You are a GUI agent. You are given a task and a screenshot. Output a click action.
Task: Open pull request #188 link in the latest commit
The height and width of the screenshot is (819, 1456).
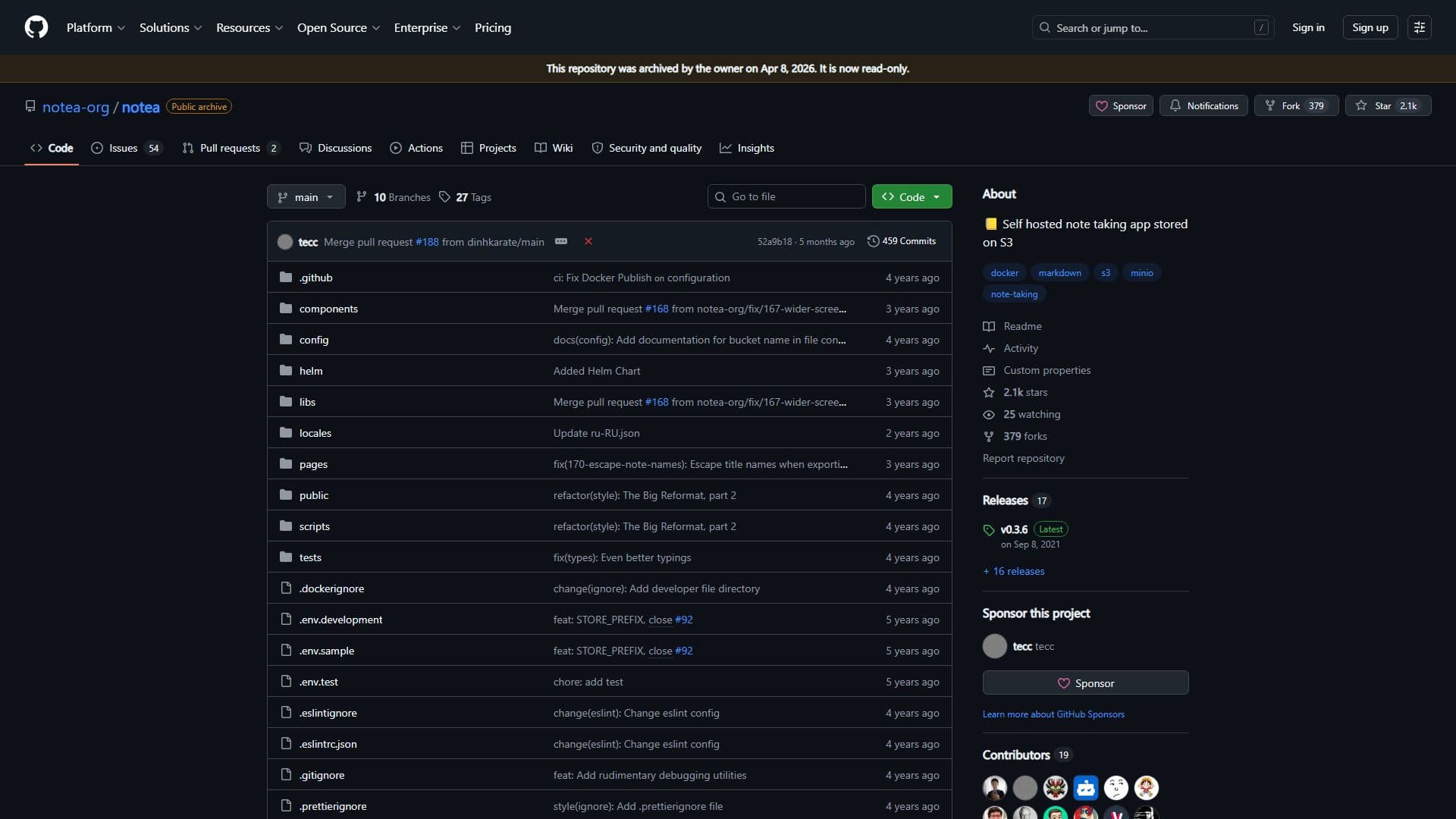tap(427, 242)
